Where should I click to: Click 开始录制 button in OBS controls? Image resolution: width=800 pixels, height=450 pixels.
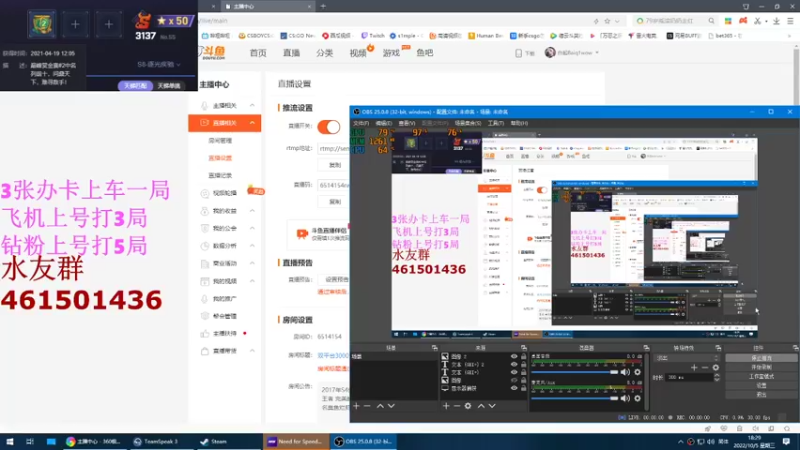click(761, 367)
